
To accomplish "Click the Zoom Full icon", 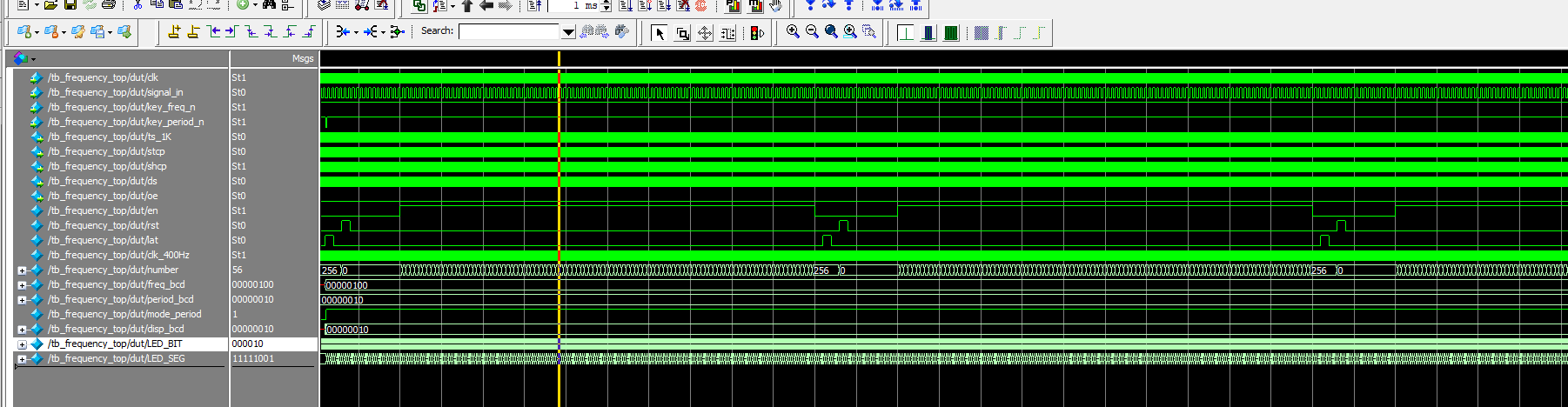I will pos(831,32).
